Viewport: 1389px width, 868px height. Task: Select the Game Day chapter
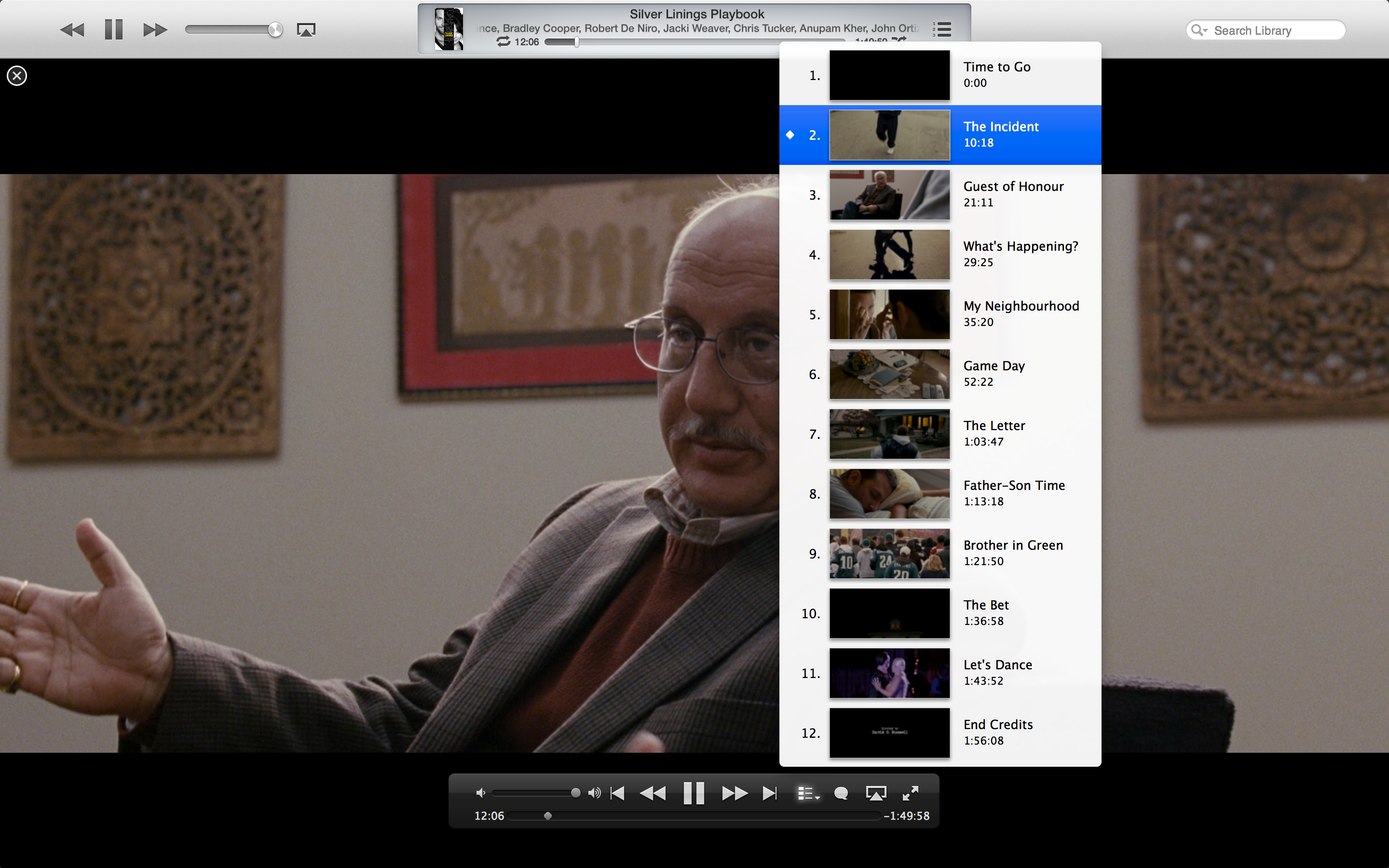940,374
